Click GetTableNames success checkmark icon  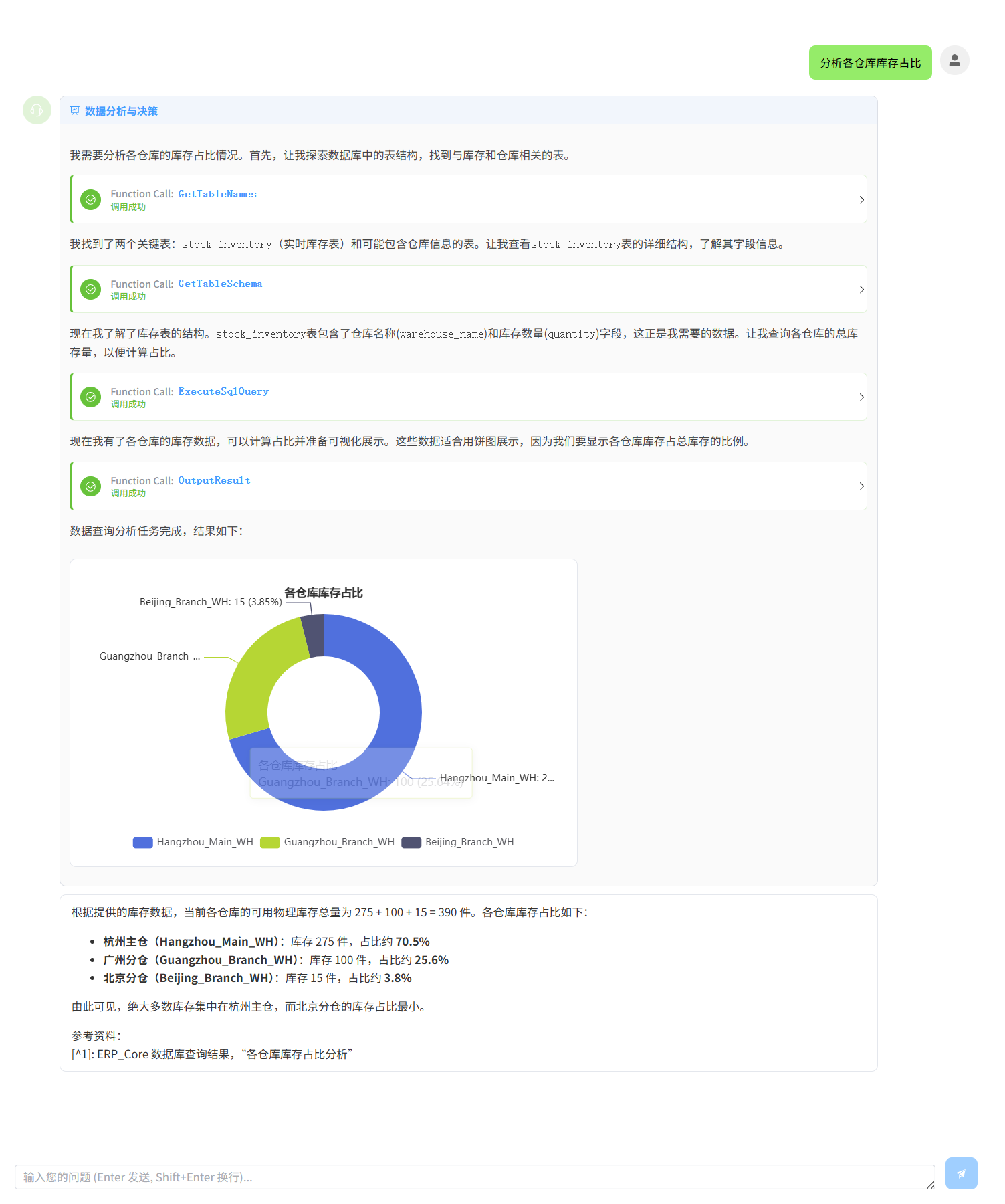point(90,199)
